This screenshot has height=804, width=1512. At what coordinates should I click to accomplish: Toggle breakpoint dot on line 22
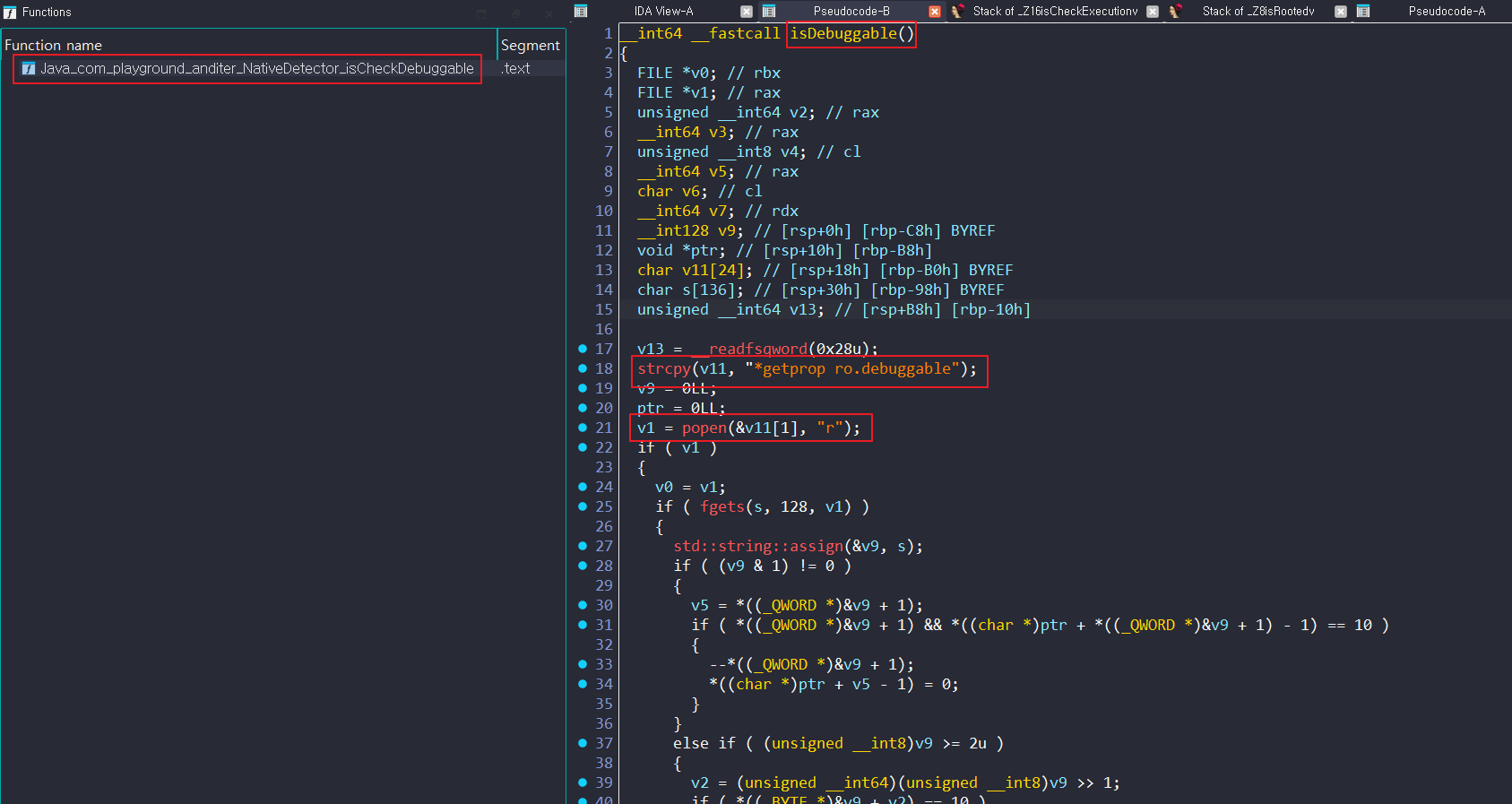click(x=583, y=447)
